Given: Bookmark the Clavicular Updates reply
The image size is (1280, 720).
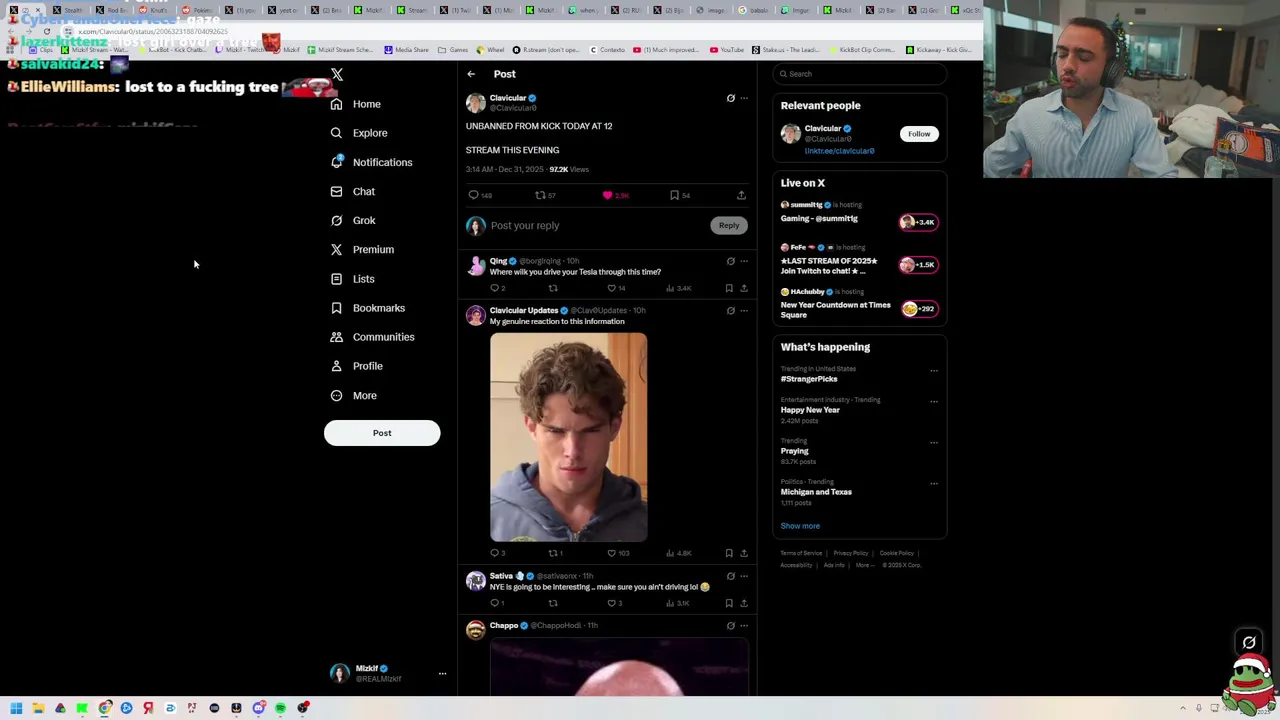Looking at the screenshot, I should coord(729,553).
